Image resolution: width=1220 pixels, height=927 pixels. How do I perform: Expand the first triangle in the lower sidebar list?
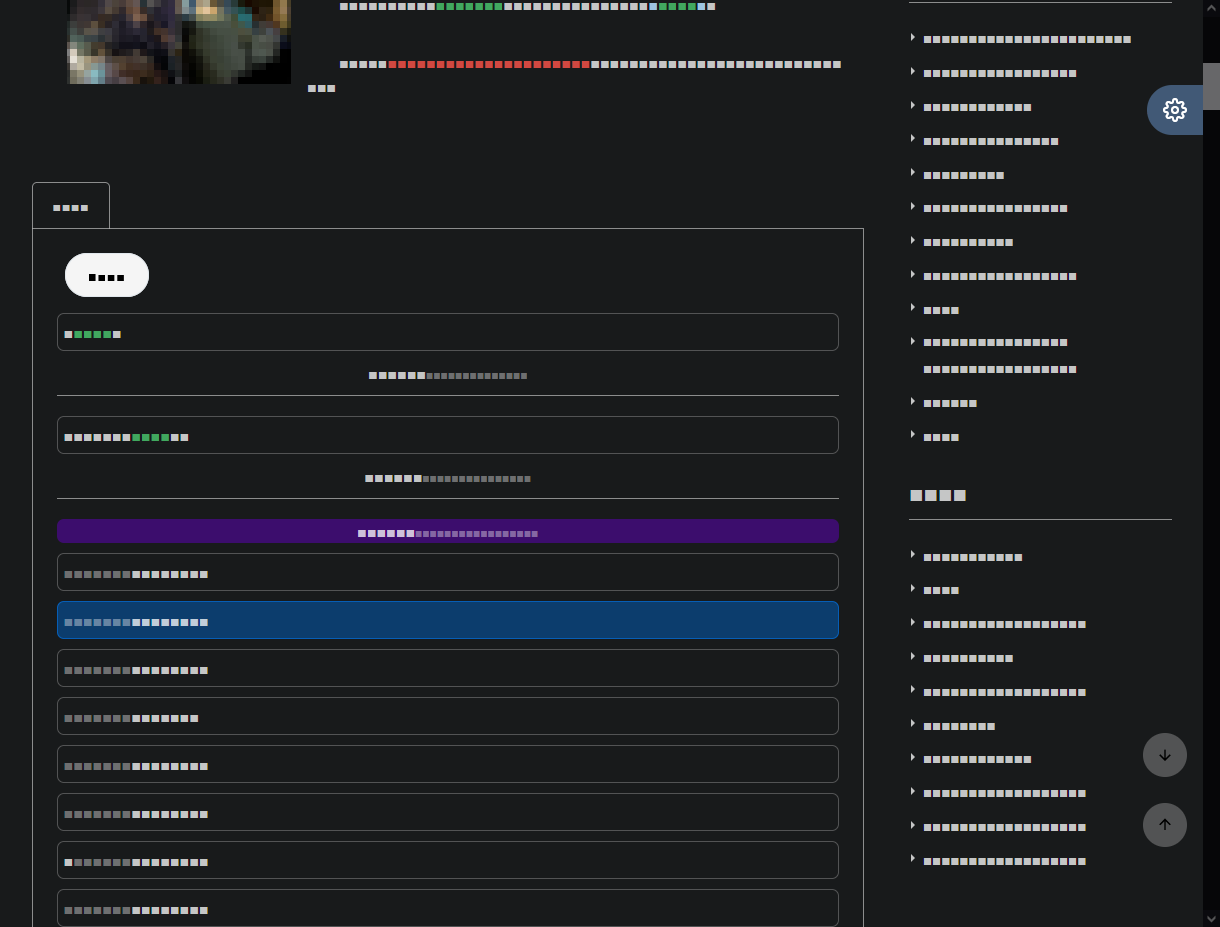[913, 555]
